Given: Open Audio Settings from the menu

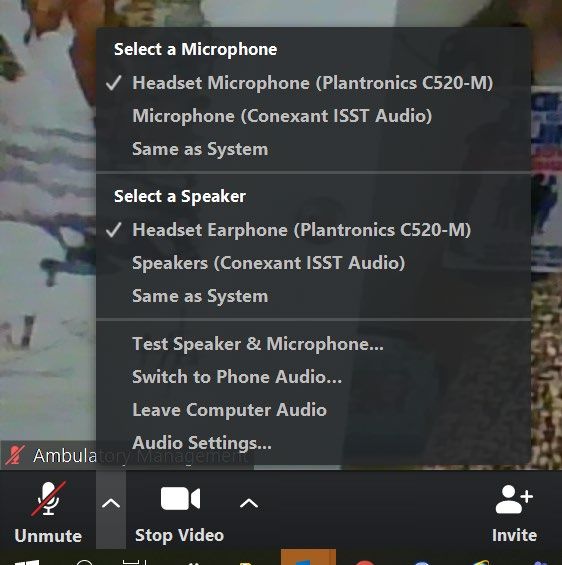Looking at the screenshot, I should pos(313,443).
